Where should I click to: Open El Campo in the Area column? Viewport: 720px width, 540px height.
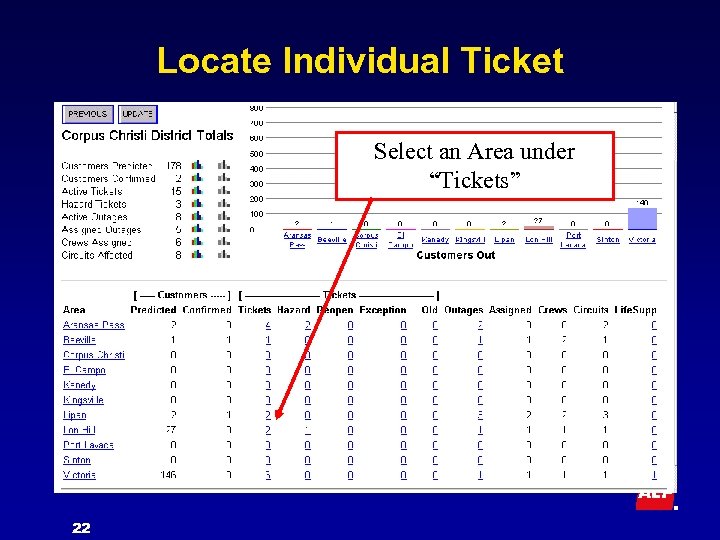coord(84,370)
